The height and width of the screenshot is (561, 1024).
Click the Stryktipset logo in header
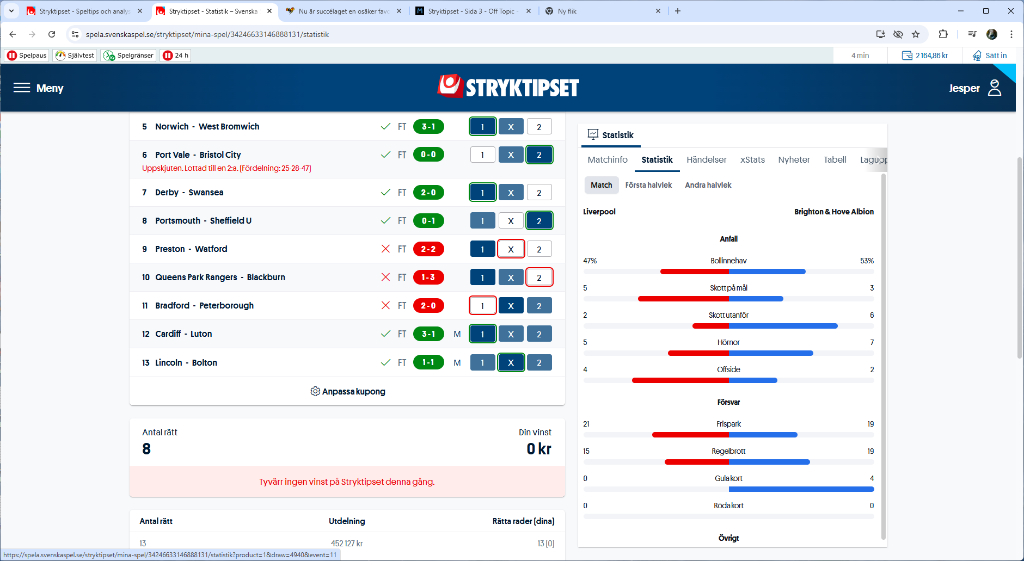click(x=512, y=87)
